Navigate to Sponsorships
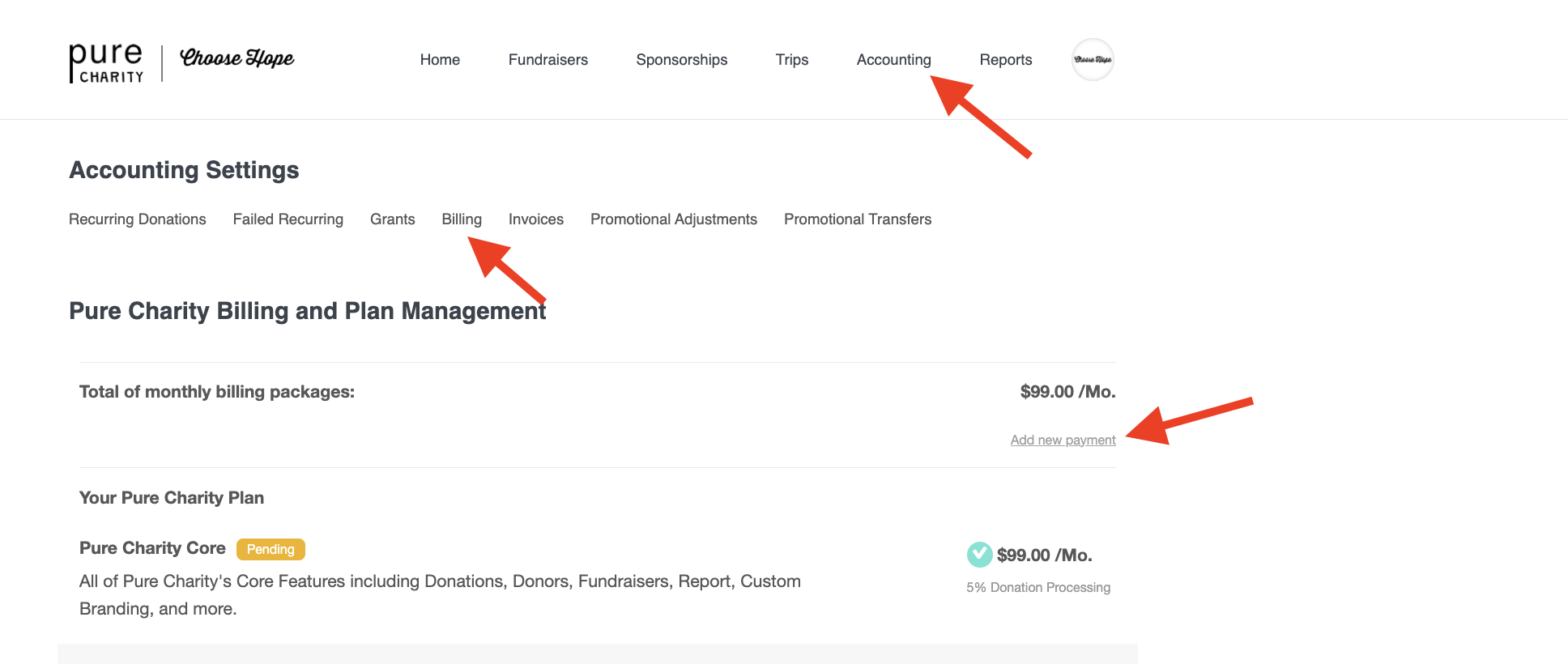Viewport: 1568px width, 664px height. click(681, 60)
